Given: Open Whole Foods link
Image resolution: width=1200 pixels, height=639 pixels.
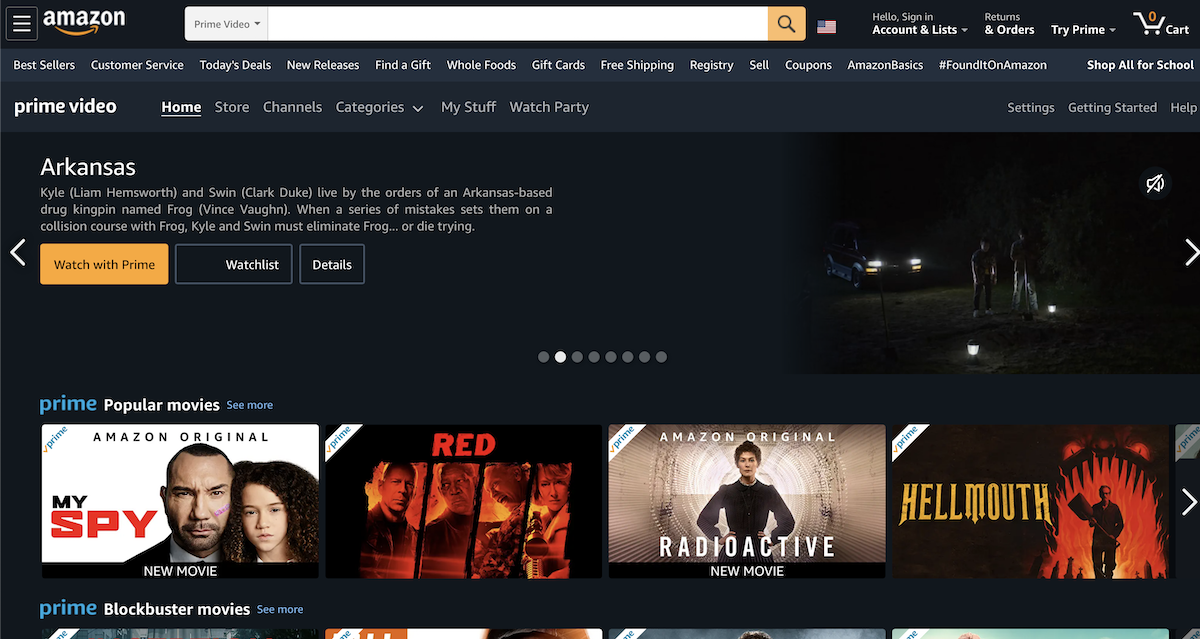Looking at the screenshot, I should point(481,65).
